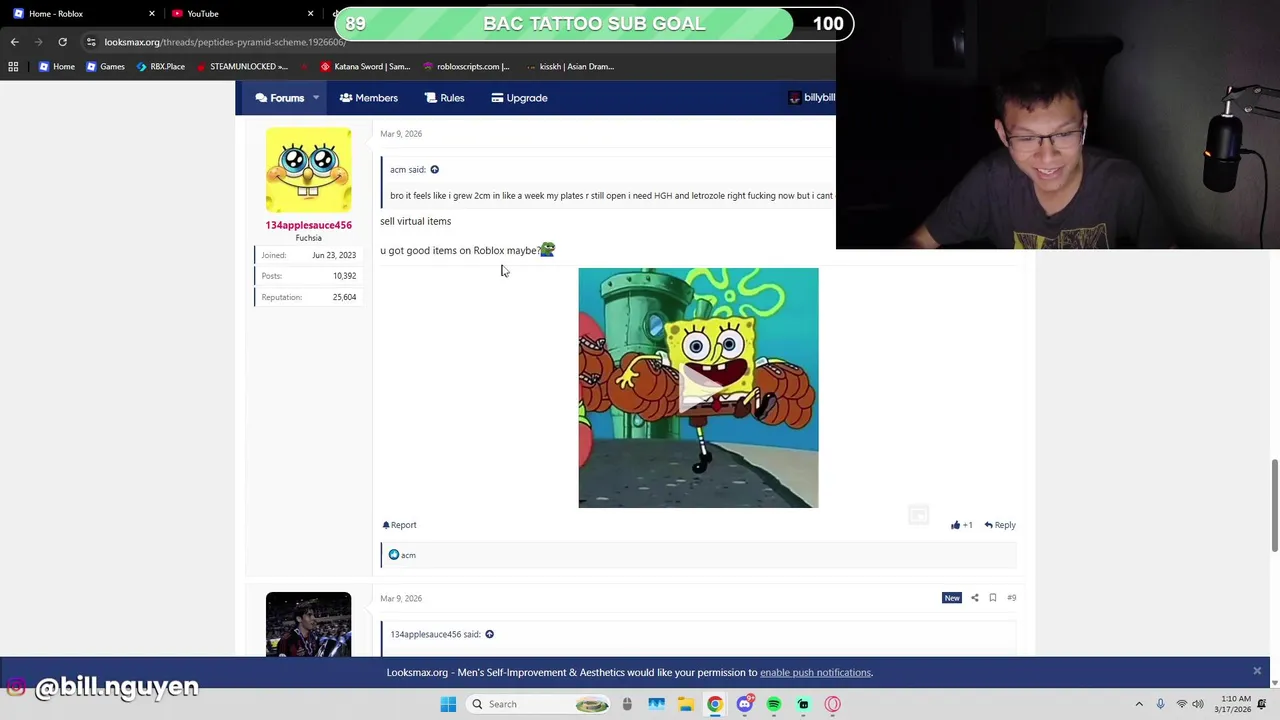Click the page vertical scrollbar
The width and height of the screenshot is (1280, 720).
tap(1274, 505)
